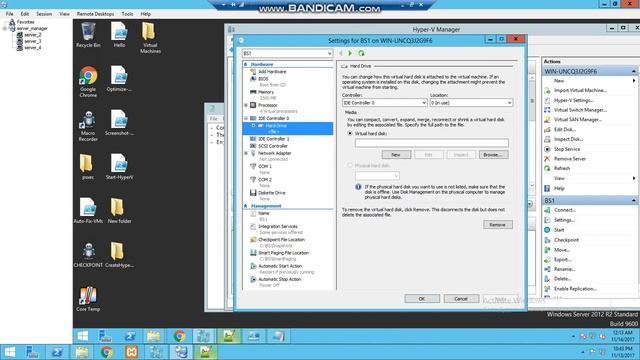This screenshot has width=640, height=360.
Task: Open the View menu in the menu bar
Action: point(64,14)
